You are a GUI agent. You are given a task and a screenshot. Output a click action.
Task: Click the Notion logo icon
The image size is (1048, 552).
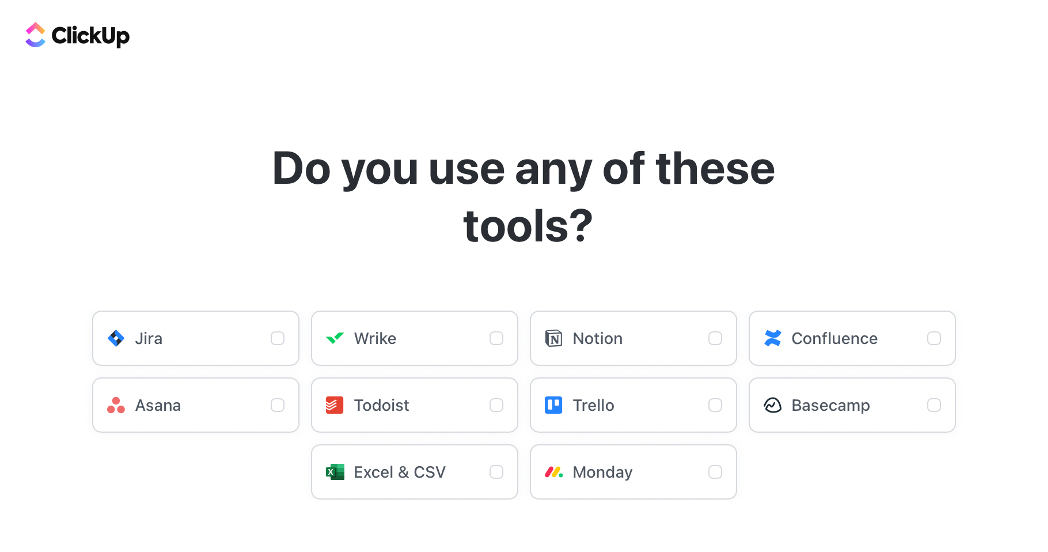553,338
